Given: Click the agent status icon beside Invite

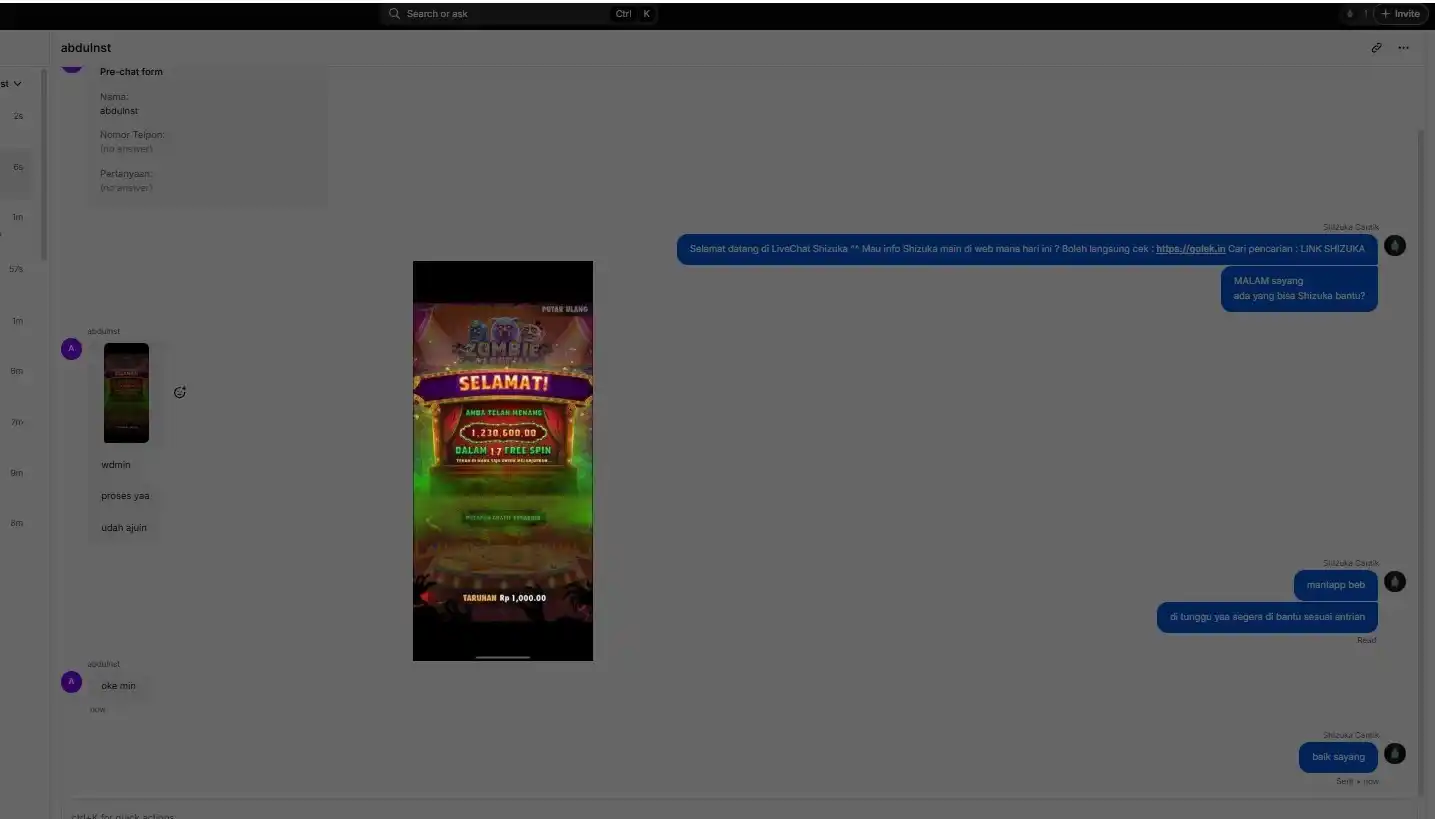Looking at the screenshot, I should [1350, 14].
